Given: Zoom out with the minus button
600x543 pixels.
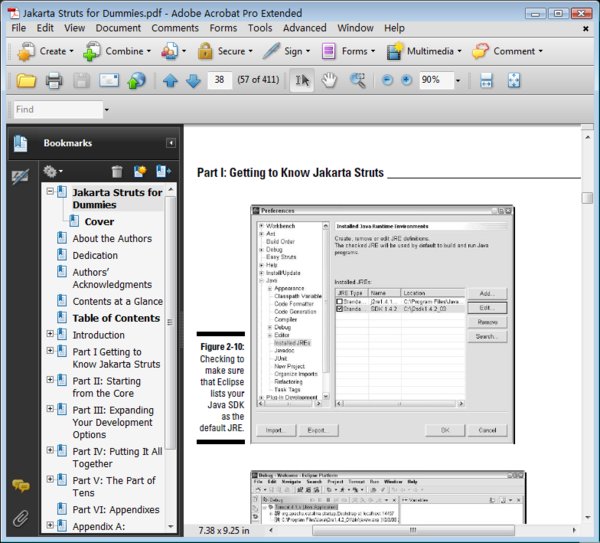Looking at the screenshot, I should click(x=387, y=80).
